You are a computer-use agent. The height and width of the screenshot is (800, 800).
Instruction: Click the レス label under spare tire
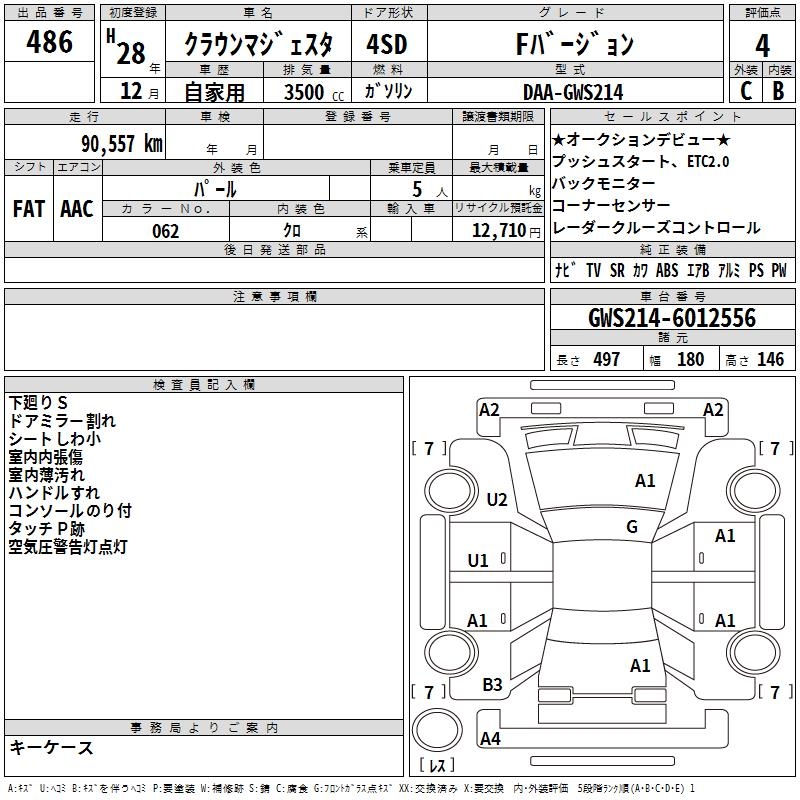point(437,766)
